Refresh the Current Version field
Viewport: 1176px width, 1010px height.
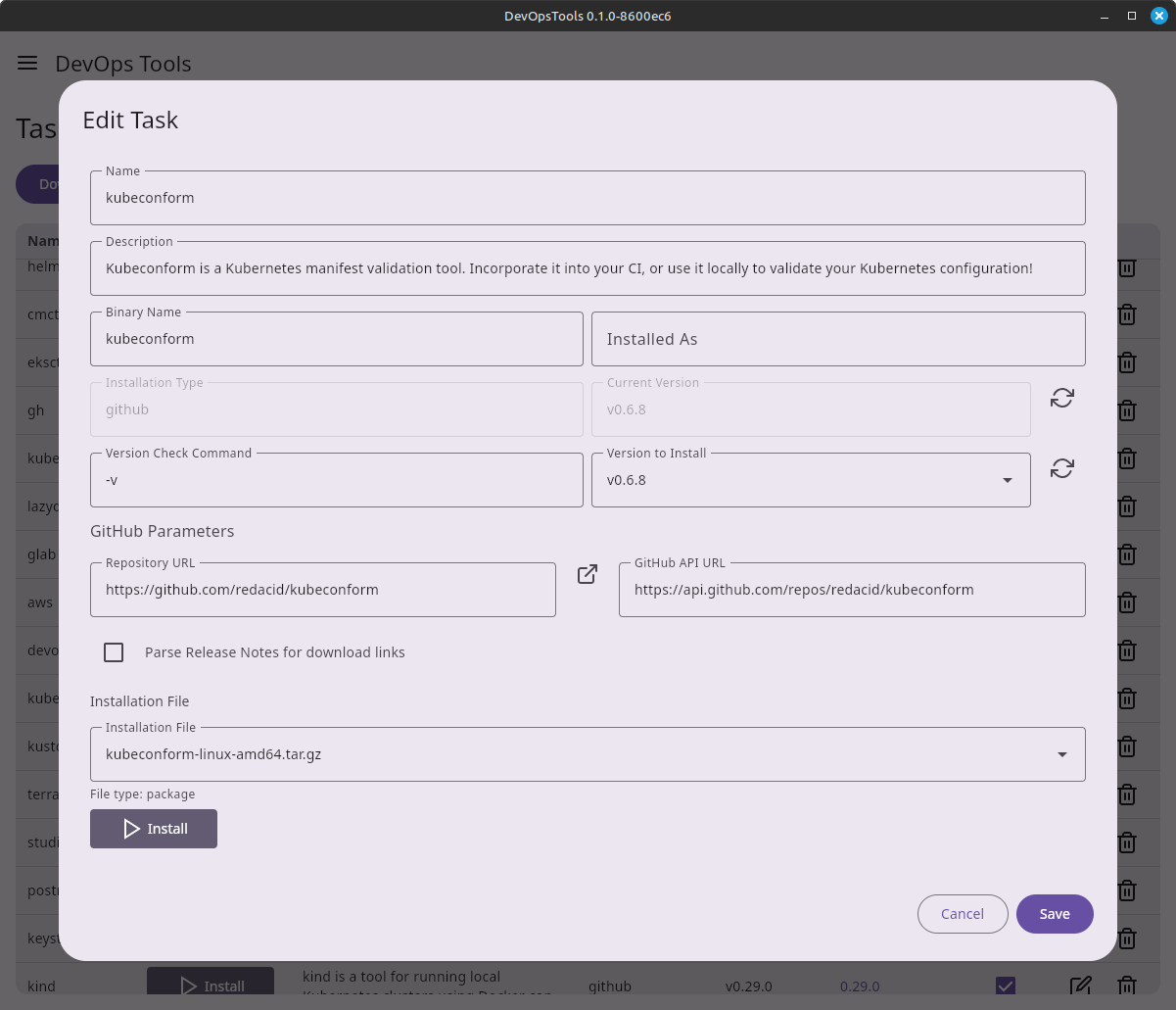pyautogui.click(x=1061, y=399)
